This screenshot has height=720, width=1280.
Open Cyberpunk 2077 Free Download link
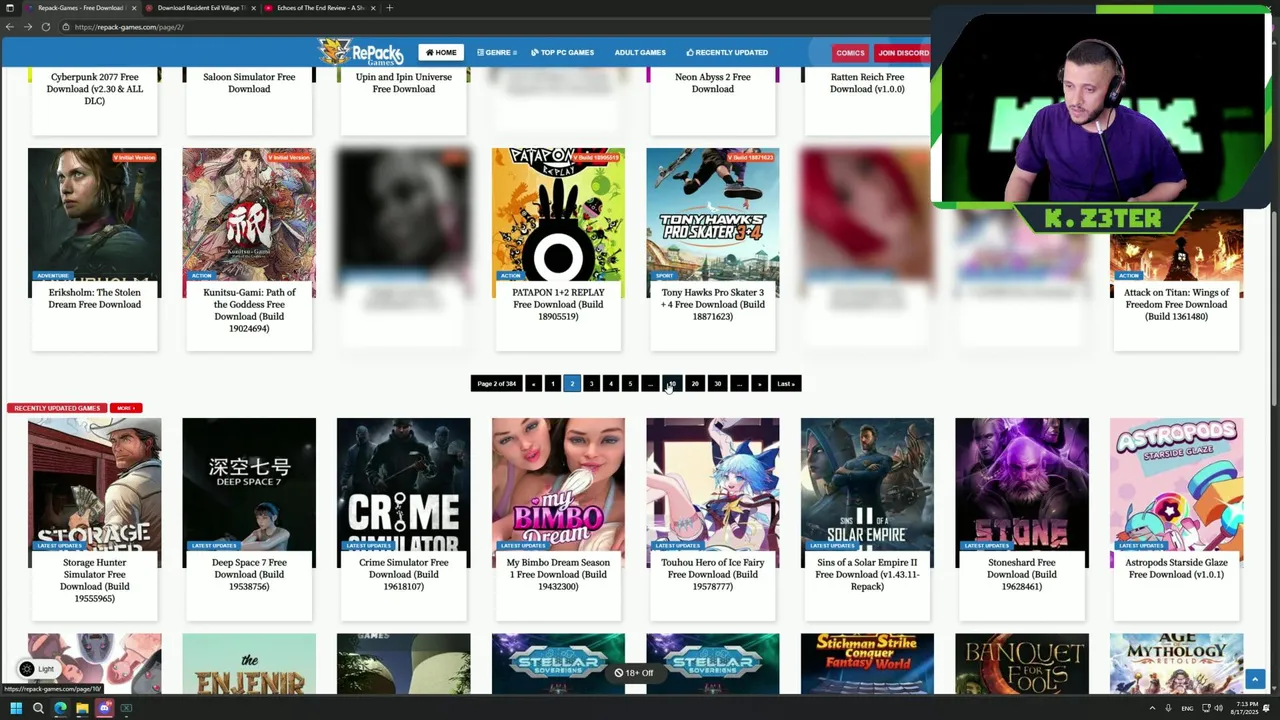(x=94, y=89)
